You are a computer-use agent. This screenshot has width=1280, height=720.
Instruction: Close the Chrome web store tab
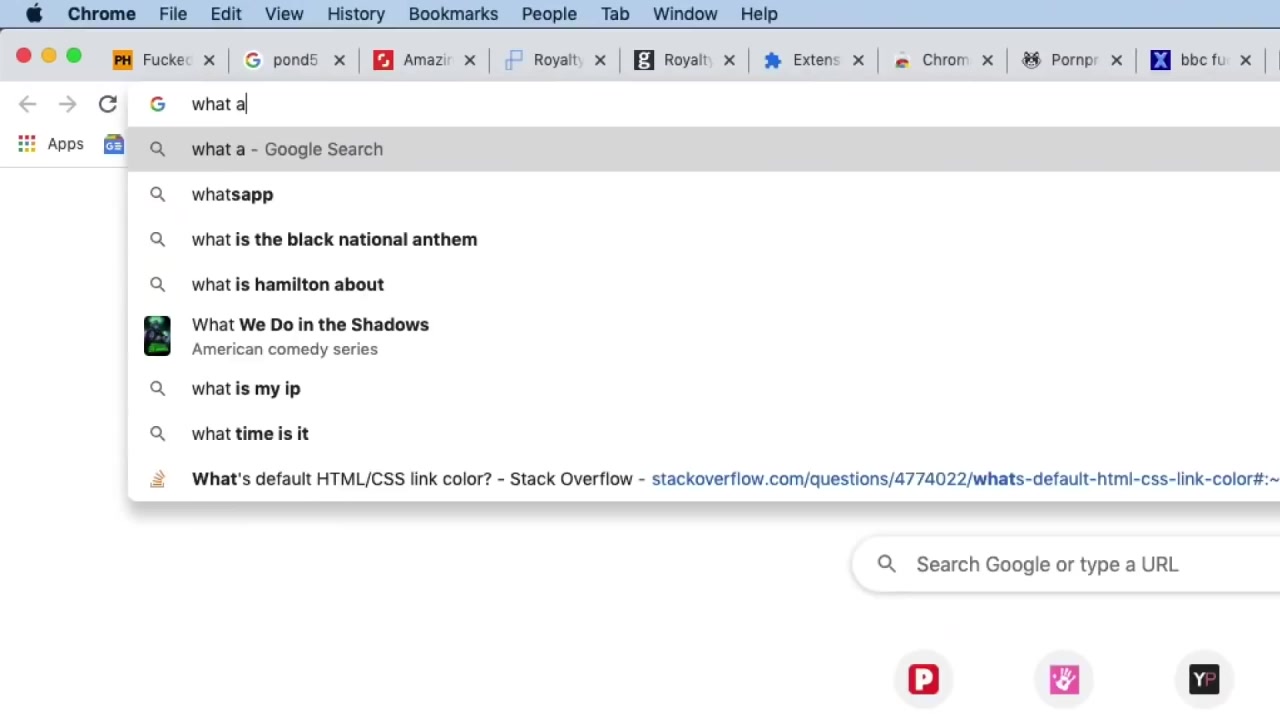coord(987,60)
